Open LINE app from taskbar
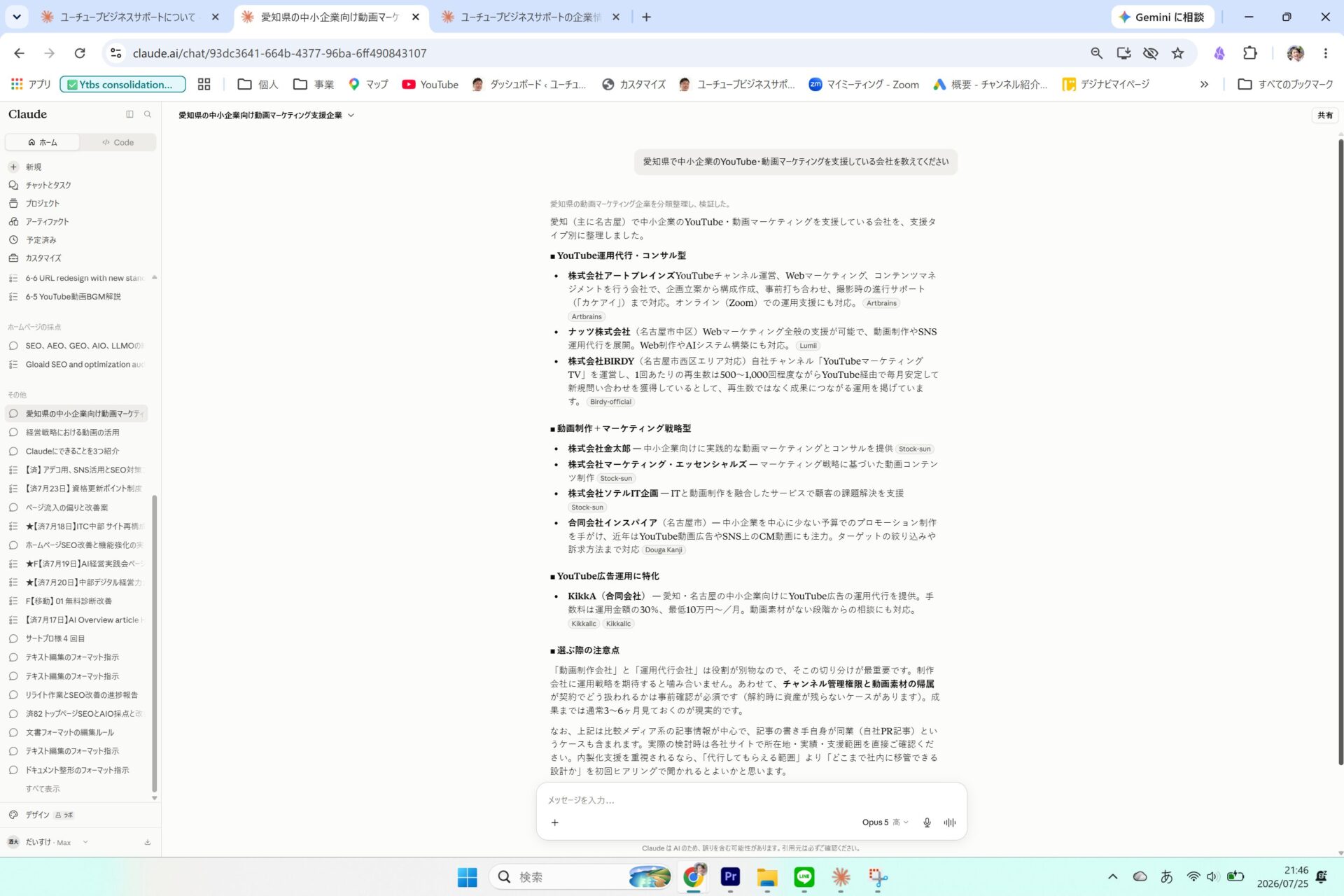This screenshot has width=1344, height=896. click(x=804, y=876)
